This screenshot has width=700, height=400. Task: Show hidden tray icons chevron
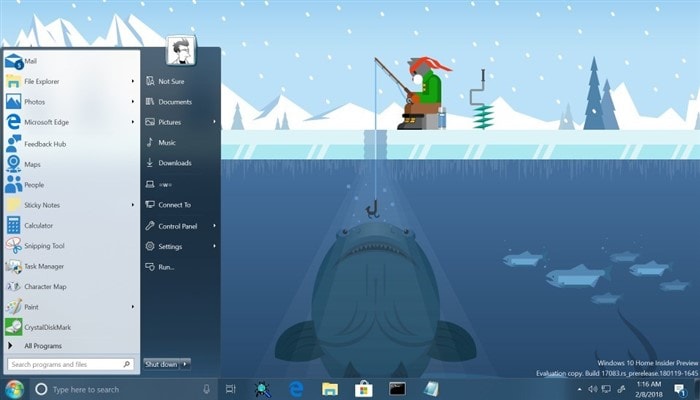(579, 390)
